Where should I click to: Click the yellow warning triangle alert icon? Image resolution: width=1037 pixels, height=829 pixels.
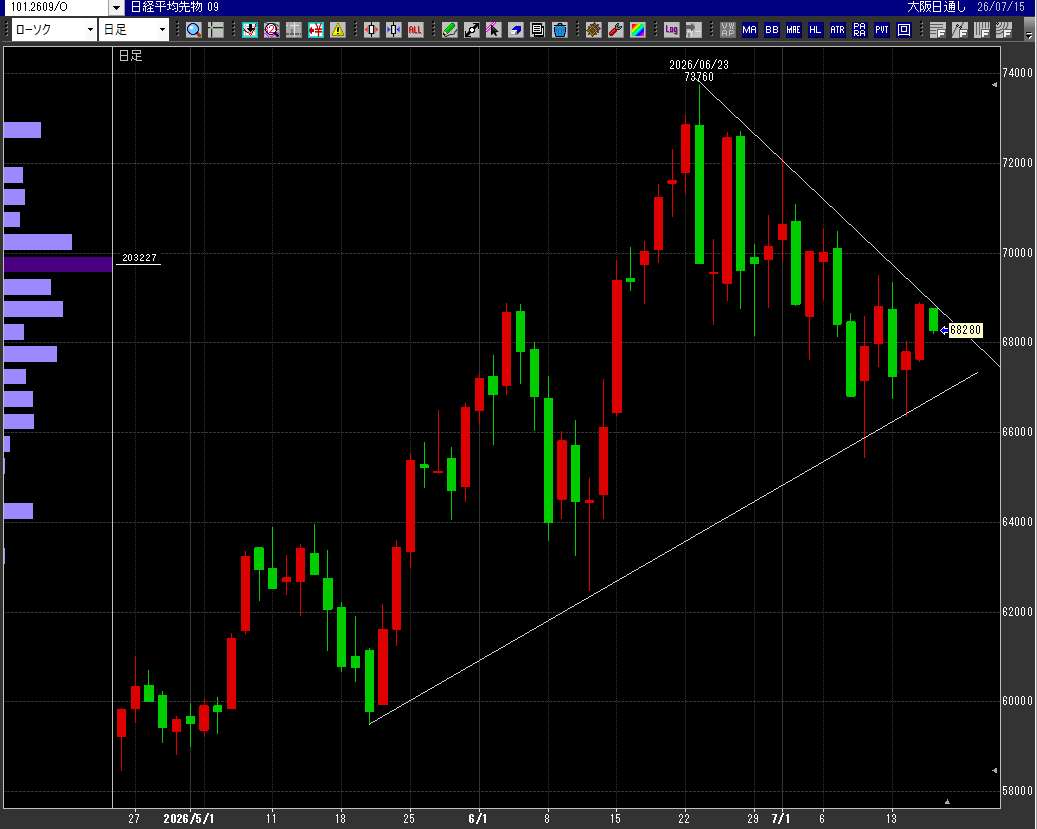tap(338, 30)
